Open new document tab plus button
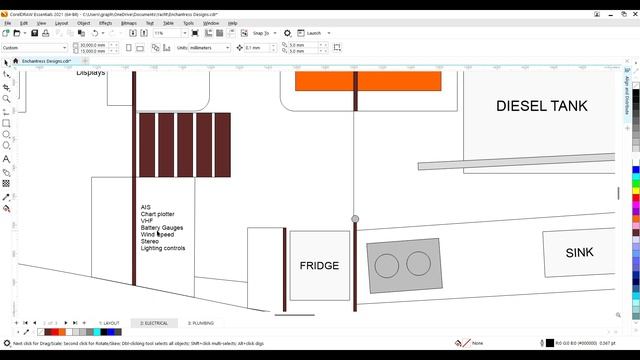The image size is (640, 360). pos(85,61)
